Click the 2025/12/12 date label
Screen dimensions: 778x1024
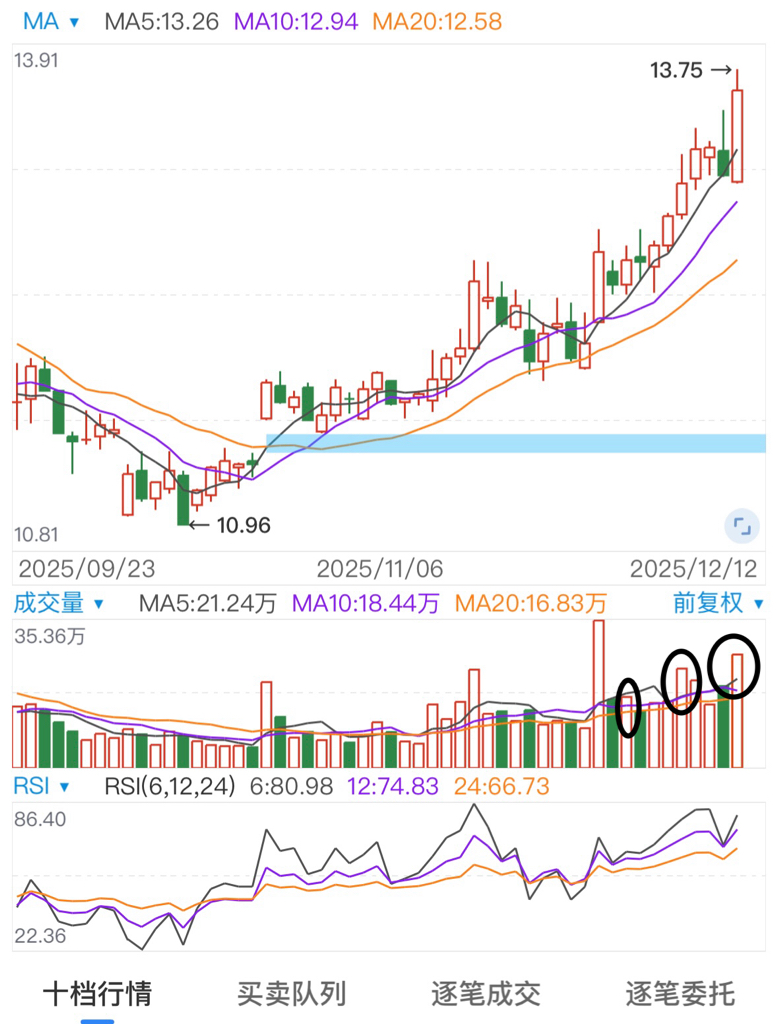click(x=694, y=569)
